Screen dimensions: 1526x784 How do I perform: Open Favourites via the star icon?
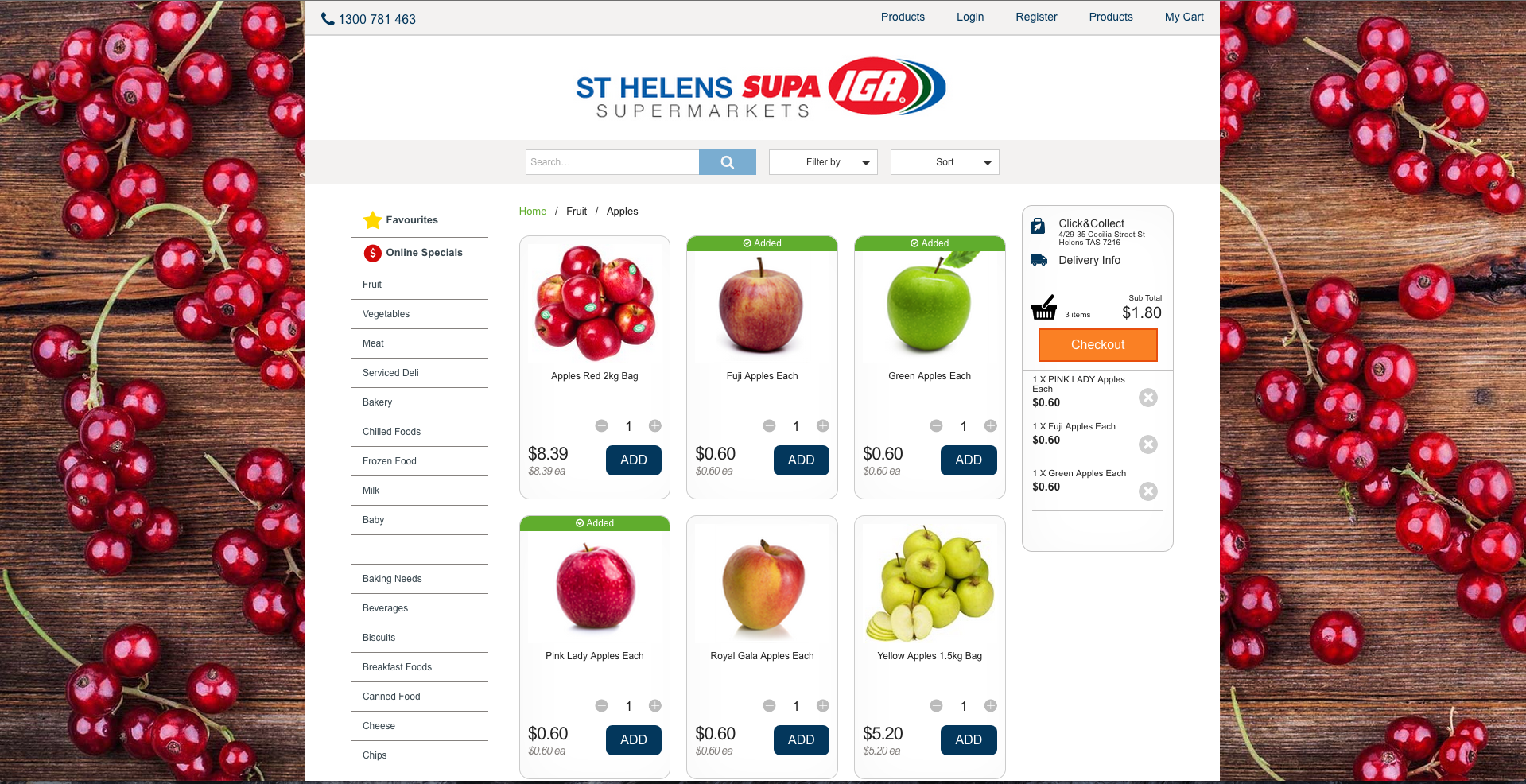coord(372,220)
